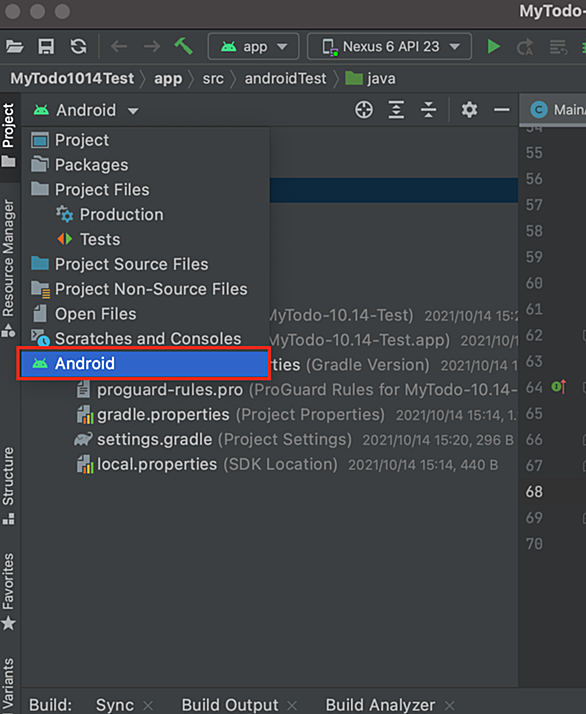Click the Make Project hammer icon
Screen dimensions: 586x714
click(x=183, y=46)
